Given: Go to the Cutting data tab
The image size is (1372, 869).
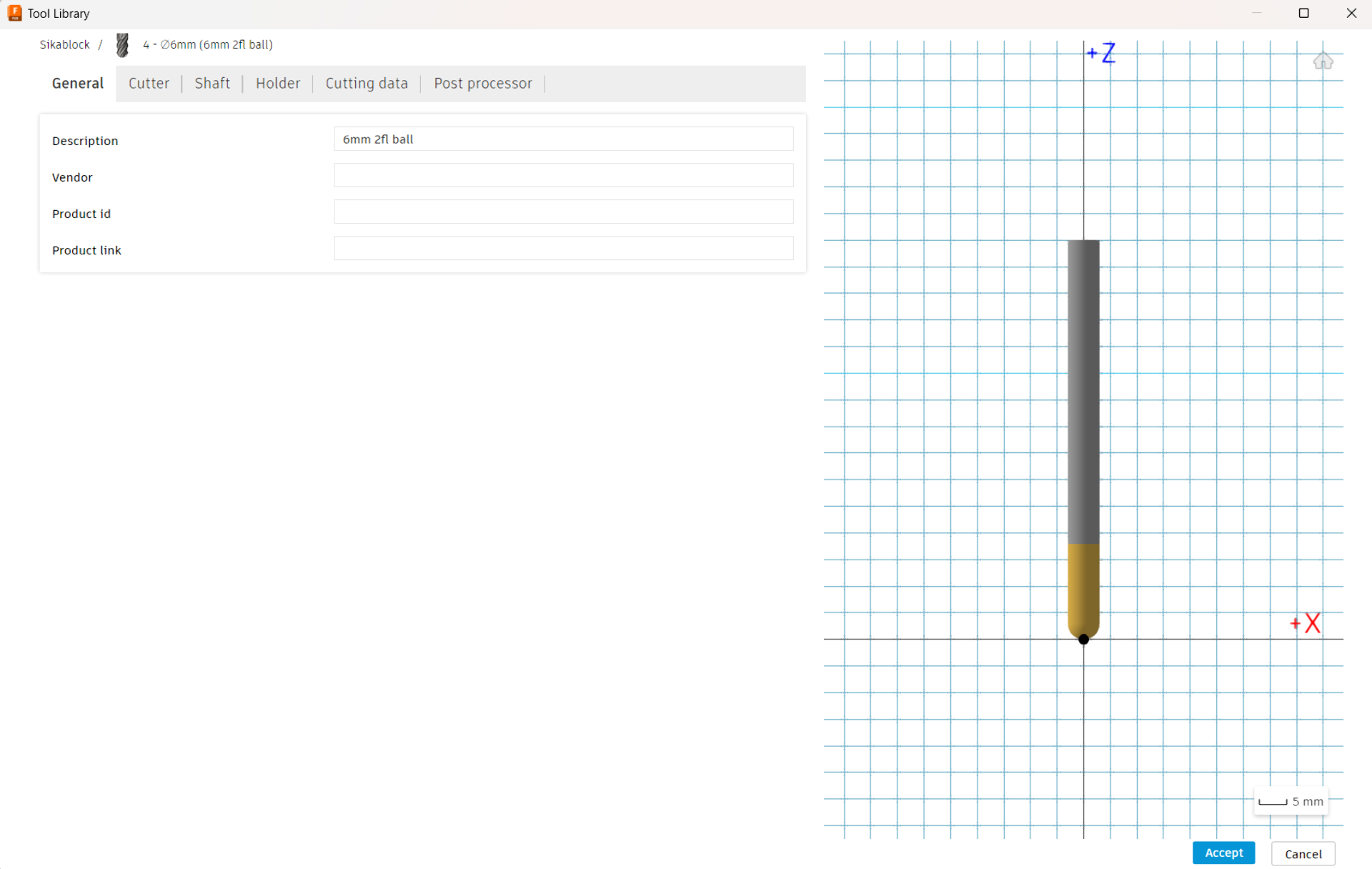Looking at the screenshot, I should click(367, 84).
